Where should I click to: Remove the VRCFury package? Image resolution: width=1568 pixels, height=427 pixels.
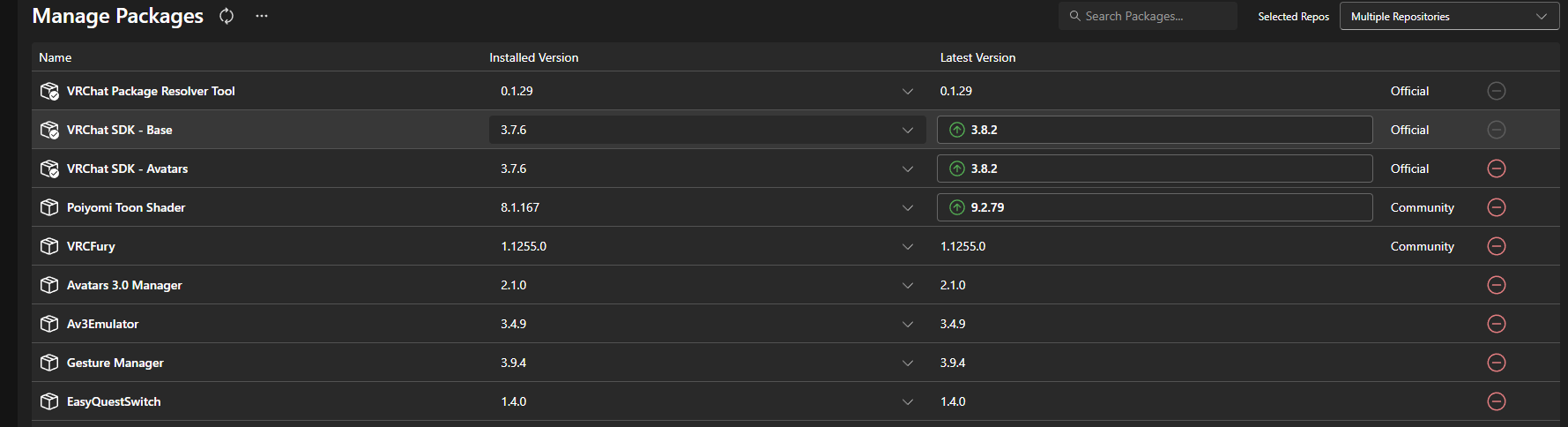(x=1496, y=246)
